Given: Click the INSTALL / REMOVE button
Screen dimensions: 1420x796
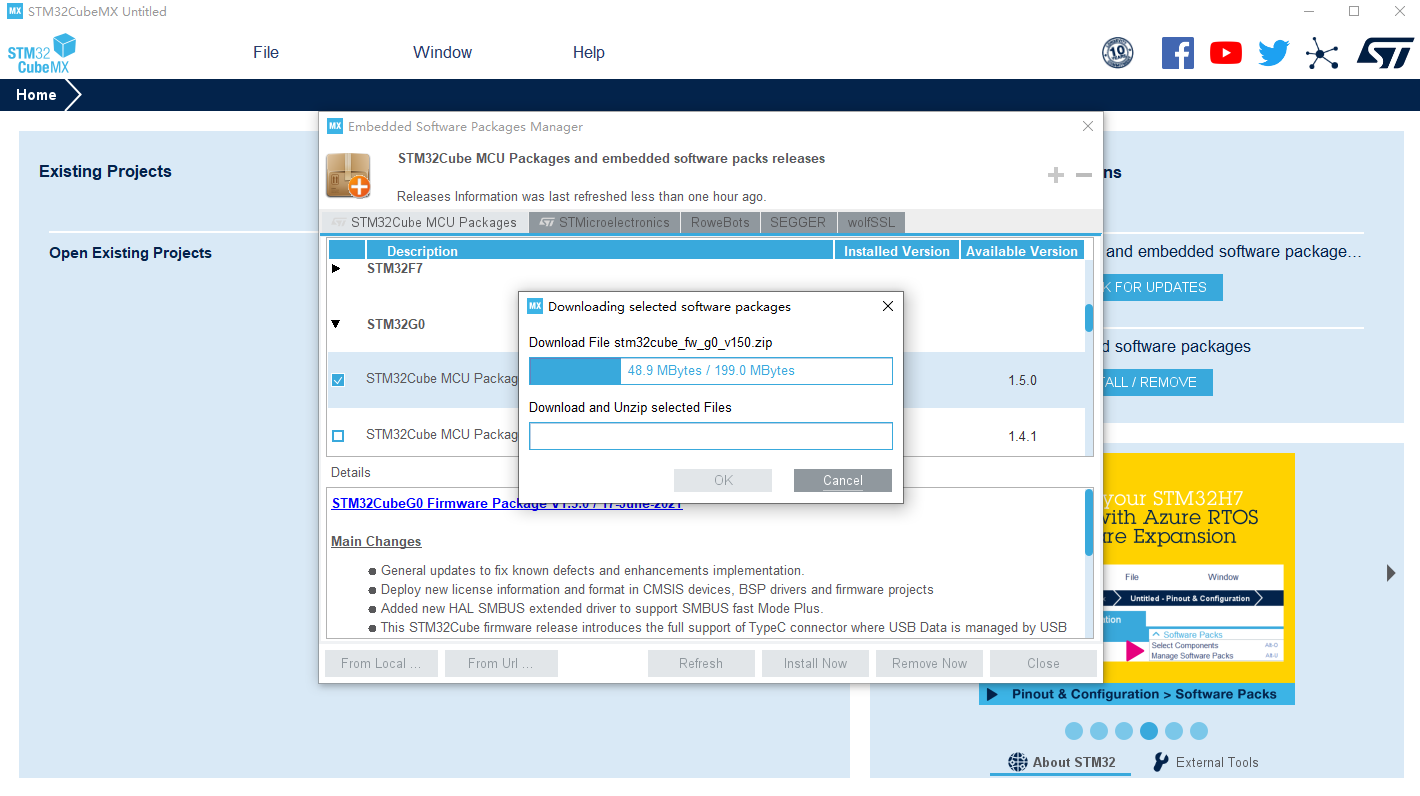Looking at the screenshot, I should point(1157,382).
